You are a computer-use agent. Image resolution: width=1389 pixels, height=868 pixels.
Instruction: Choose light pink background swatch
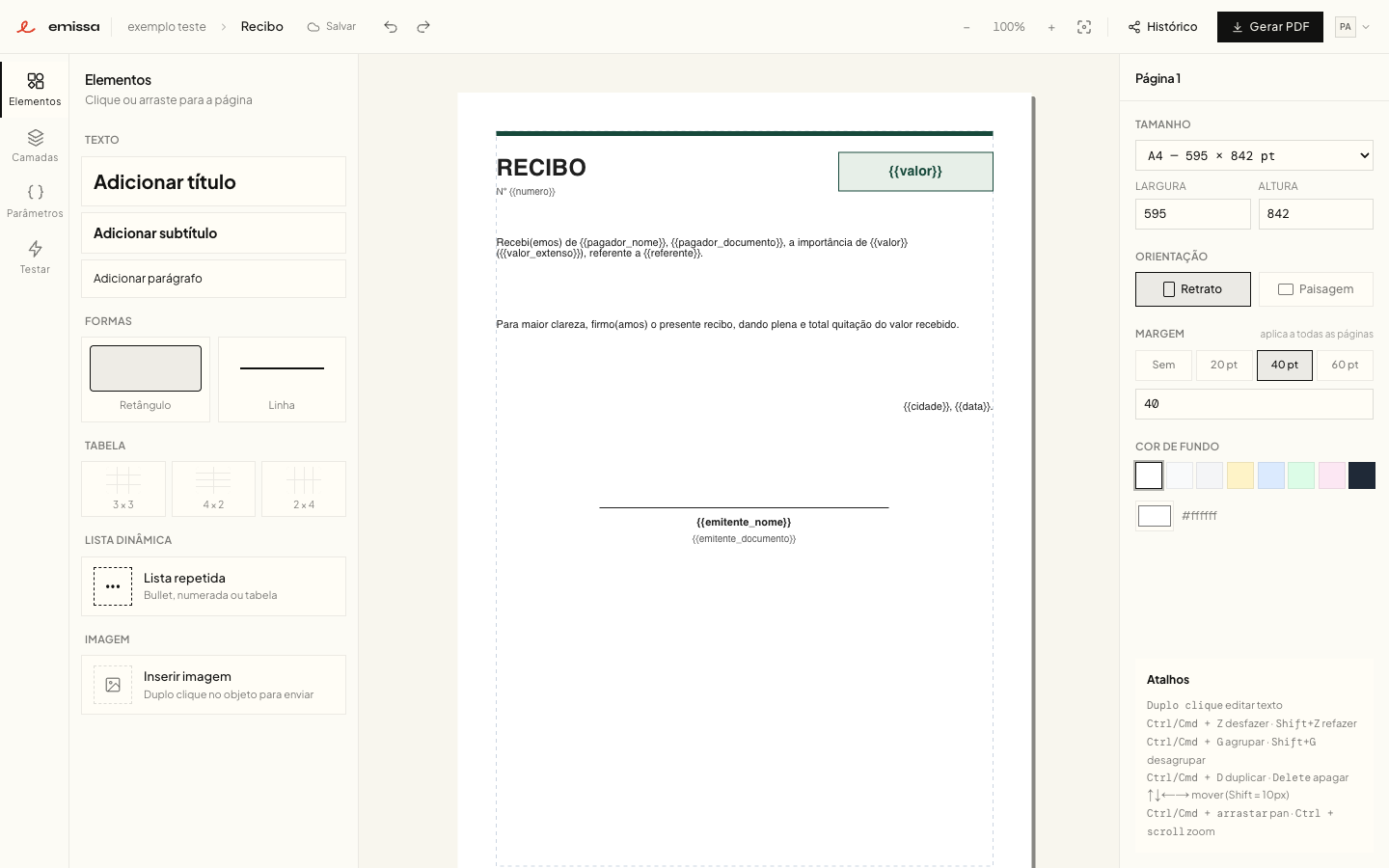[1332, 475]
